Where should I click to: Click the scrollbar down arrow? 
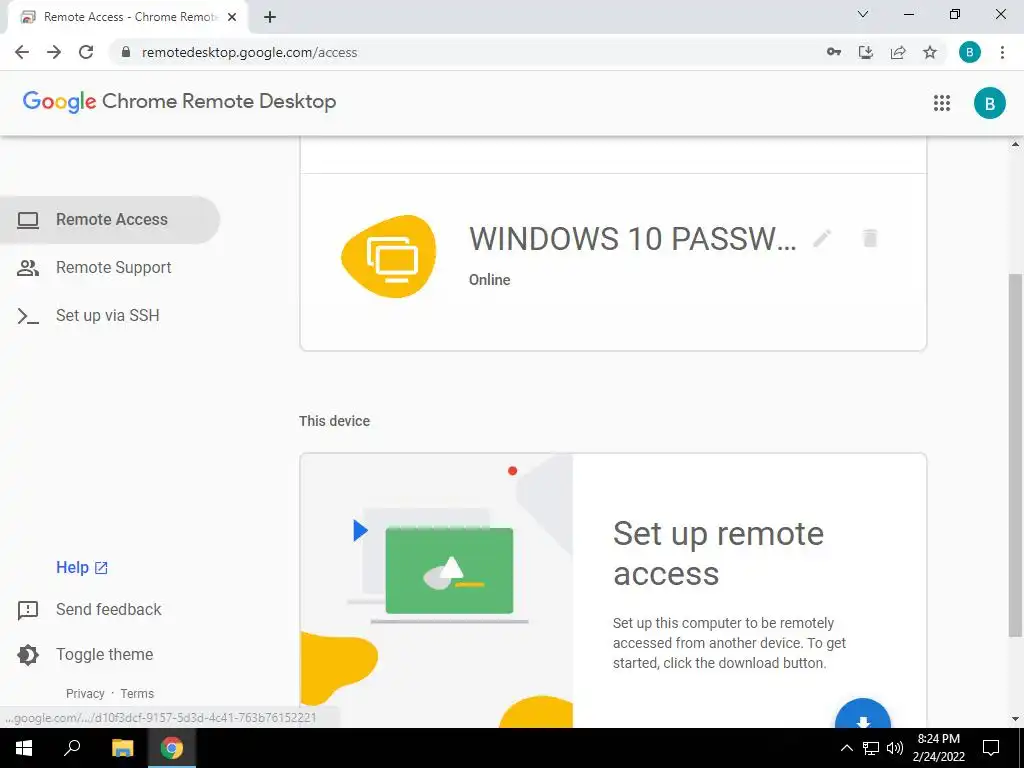pos(1016,719)
